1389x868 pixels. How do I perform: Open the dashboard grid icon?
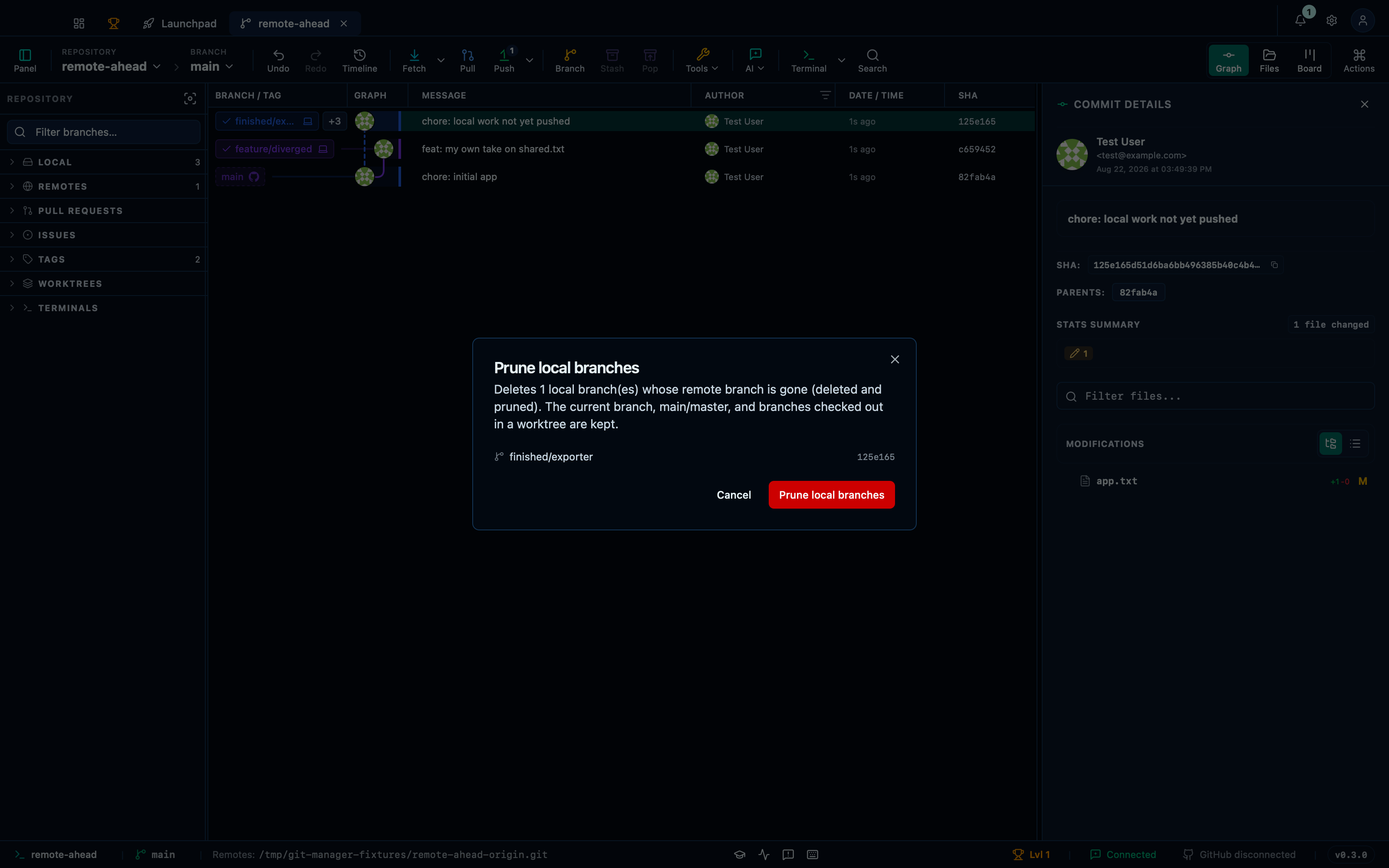point(79,23)
